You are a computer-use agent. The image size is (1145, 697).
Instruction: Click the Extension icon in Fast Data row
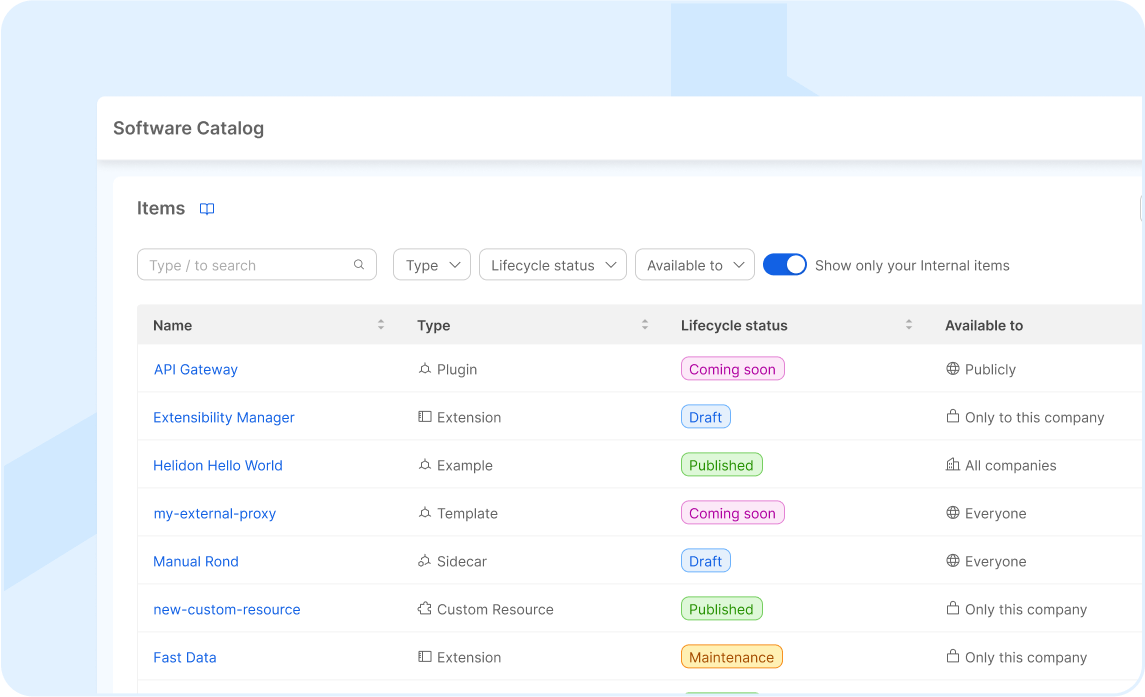point(424,657)
